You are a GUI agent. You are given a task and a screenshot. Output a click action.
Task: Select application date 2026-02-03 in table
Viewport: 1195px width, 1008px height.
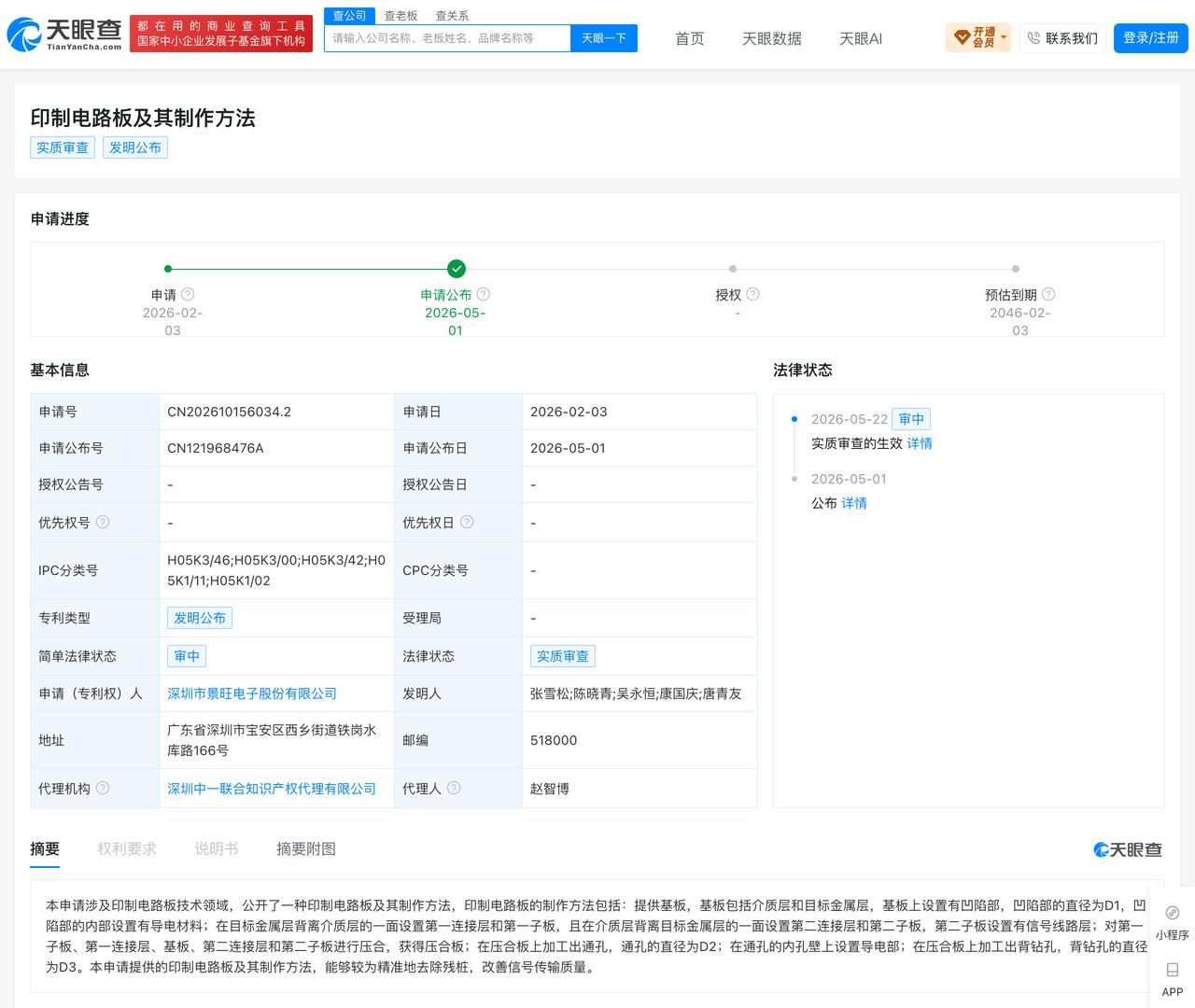tap(569, 412)
